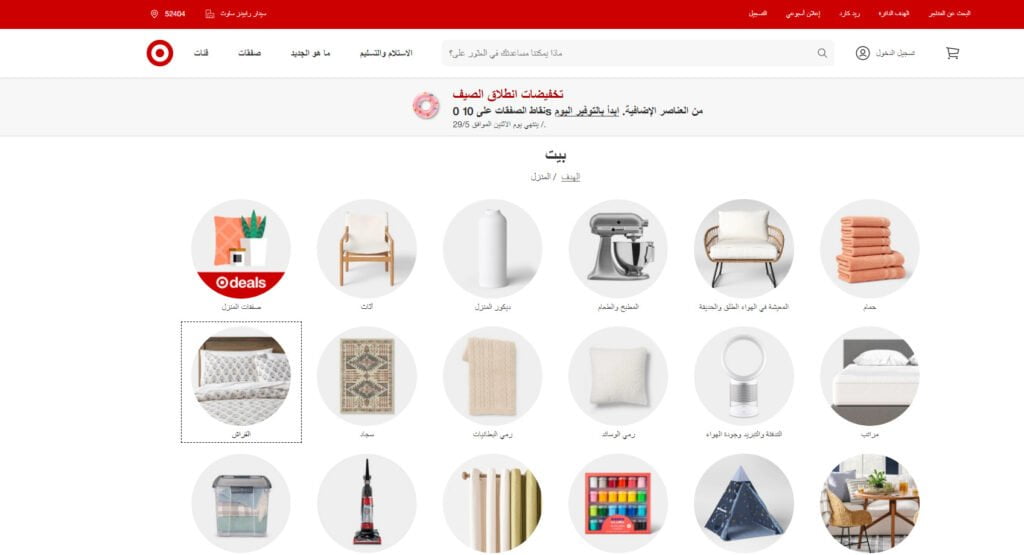Click the الهدف breadcrumb link

[570, 176]
